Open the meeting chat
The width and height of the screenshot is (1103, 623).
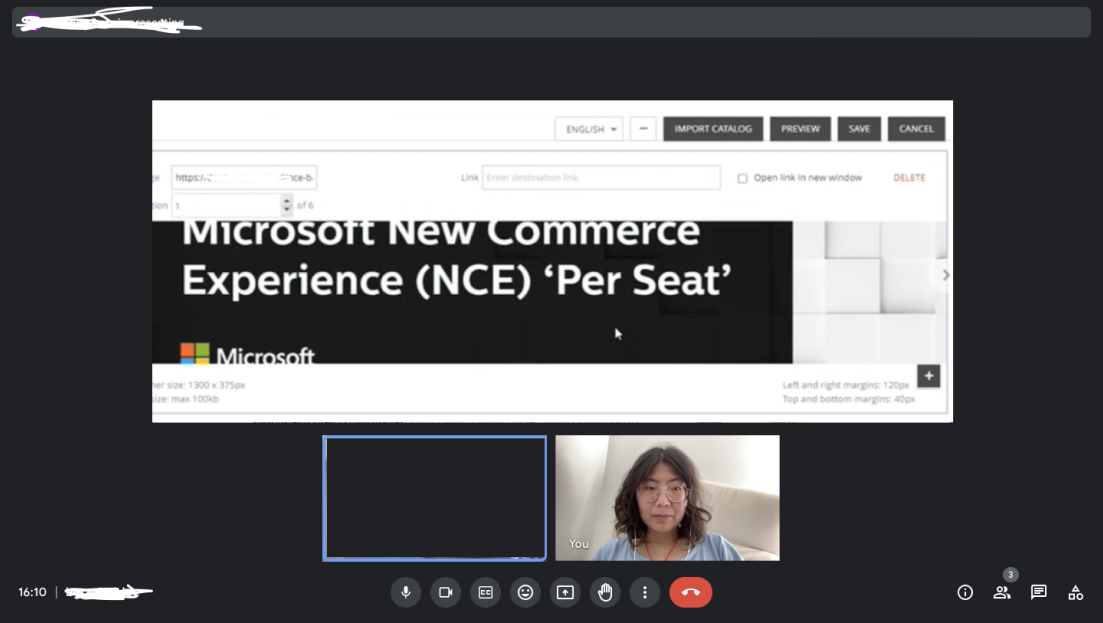click(x=1038, y=592)
